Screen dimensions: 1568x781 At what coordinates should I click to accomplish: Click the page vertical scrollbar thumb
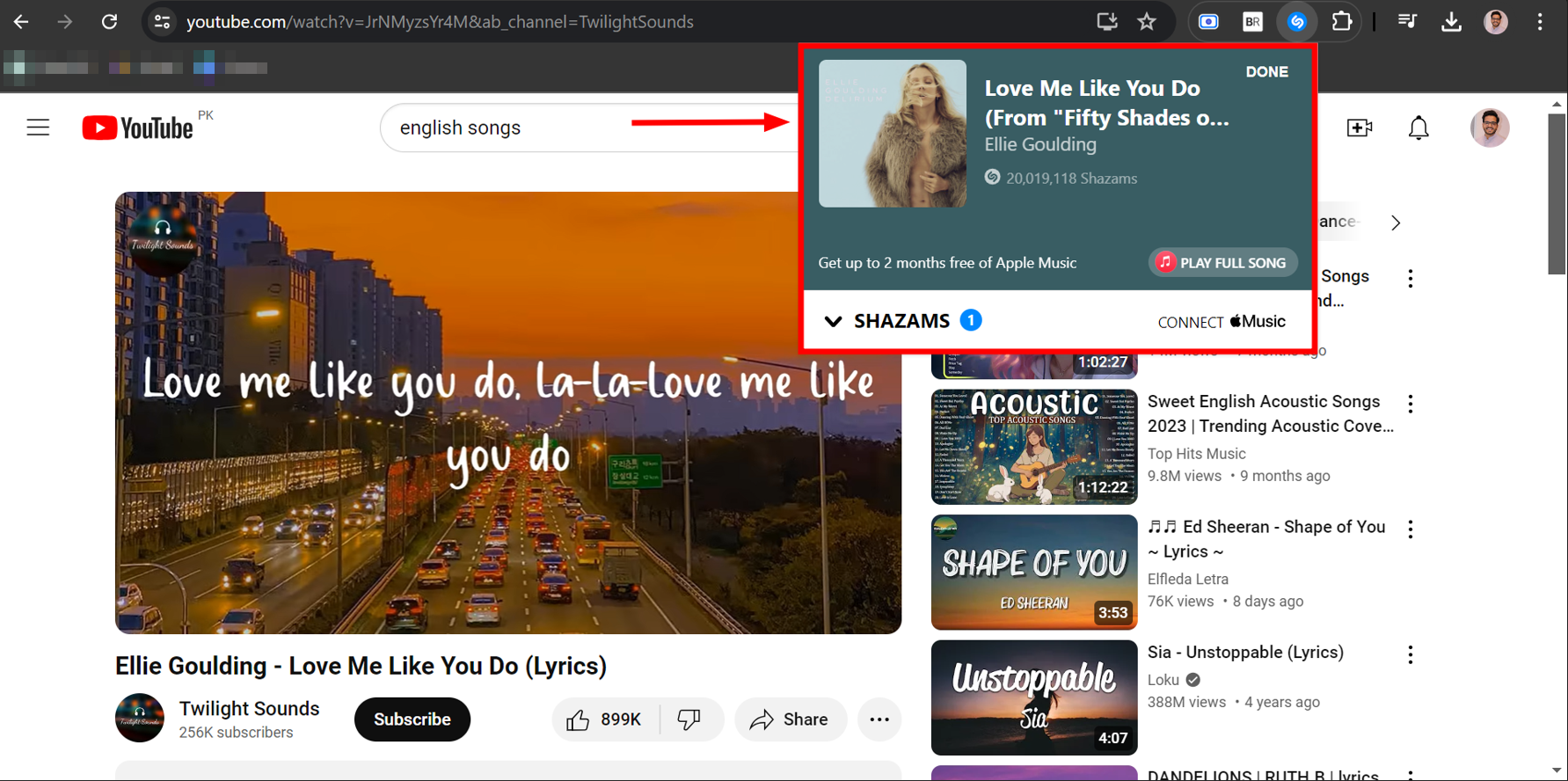click(x=1557, y=193)
